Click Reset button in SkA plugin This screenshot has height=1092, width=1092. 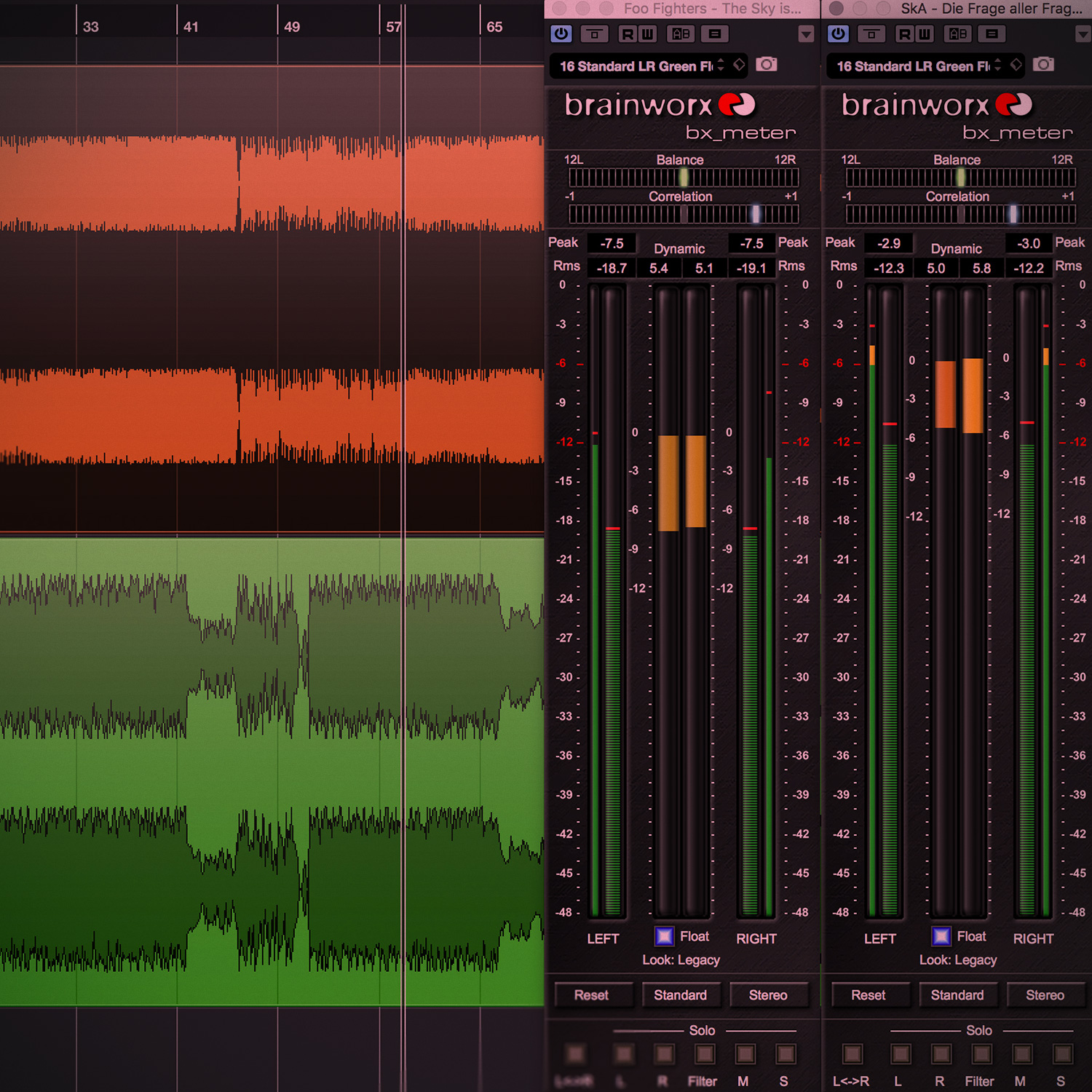pyautogui.click(x=869, y=995)
